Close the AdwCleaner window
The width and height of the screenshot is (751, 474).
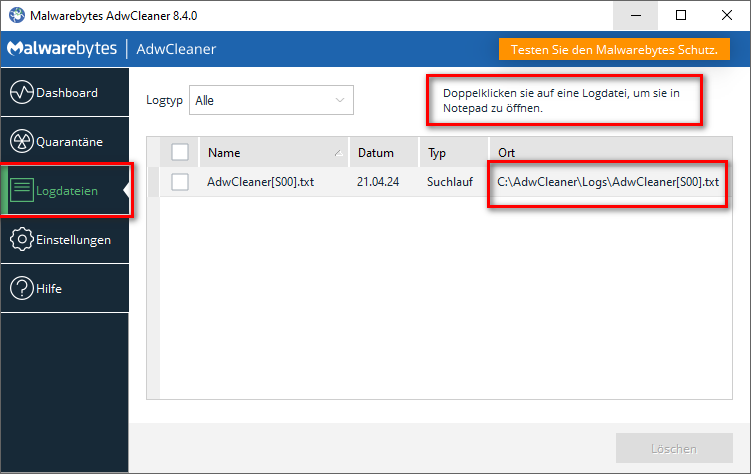(x=727, y=15)
